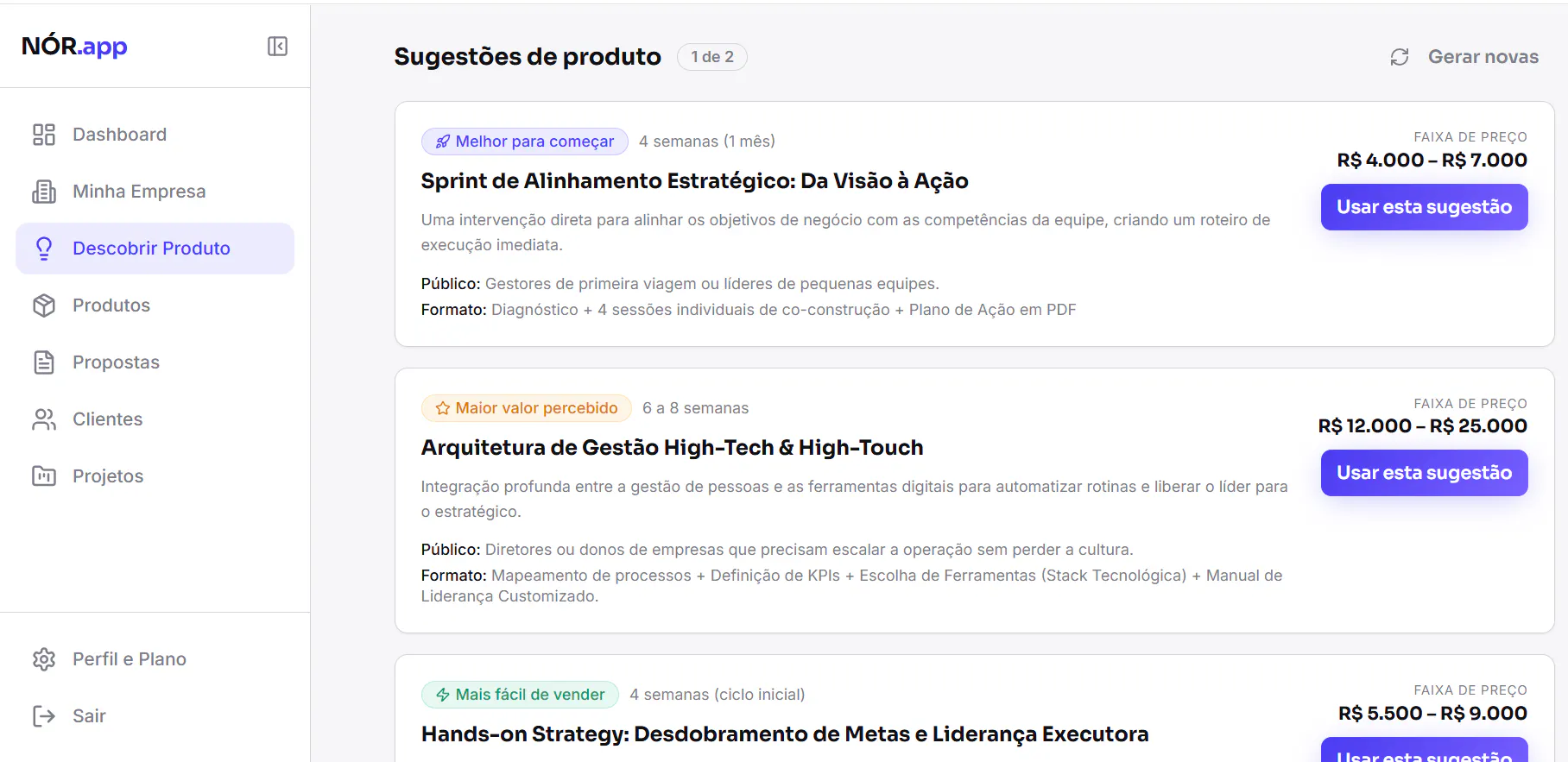The height and width of the screenshot is (762, 1568).
Task: Click Formato line starting Mapeamento de processos
Action: coord(852,586)
